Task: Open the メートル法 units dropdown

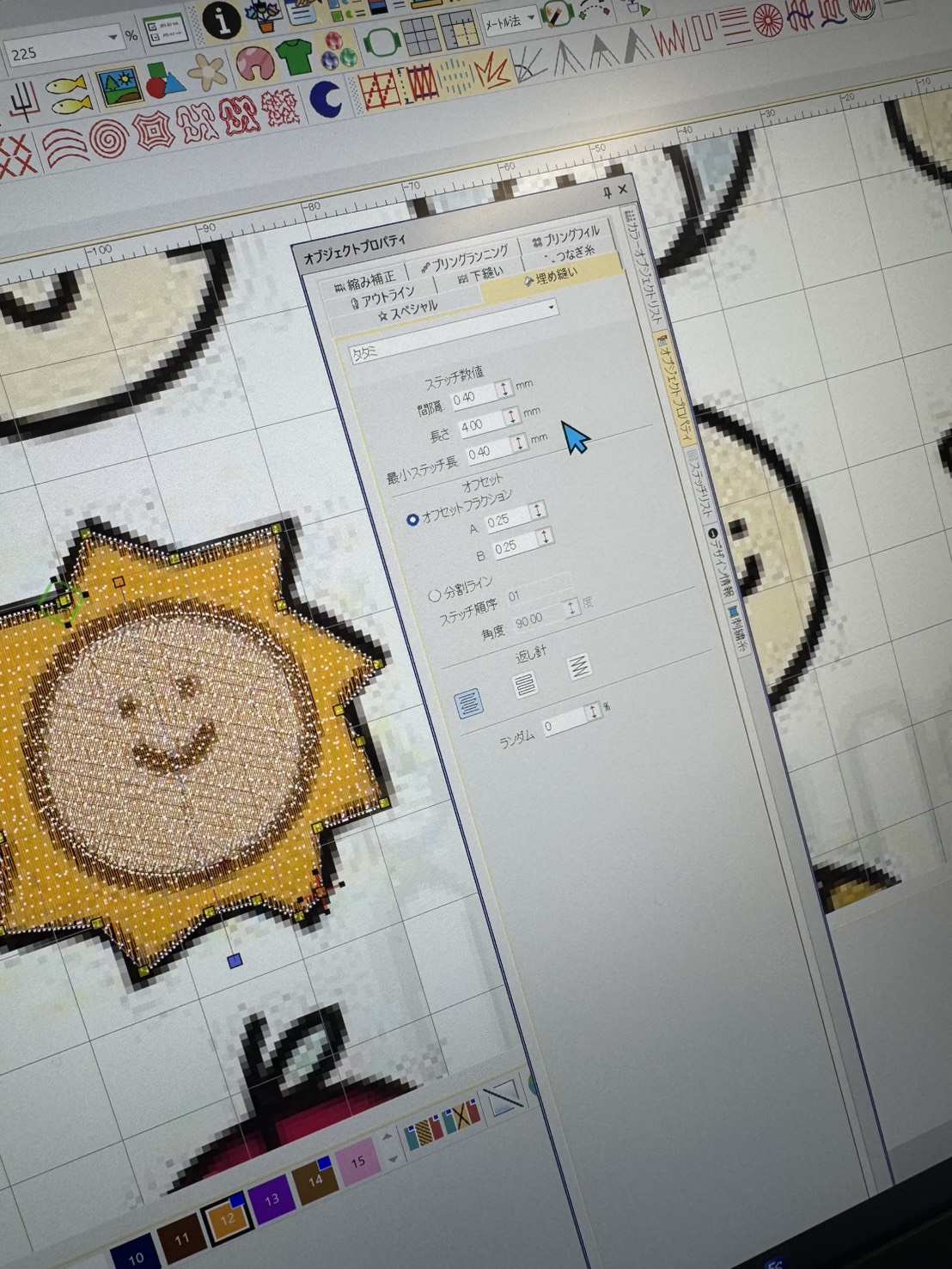Action: coord(533,18)
